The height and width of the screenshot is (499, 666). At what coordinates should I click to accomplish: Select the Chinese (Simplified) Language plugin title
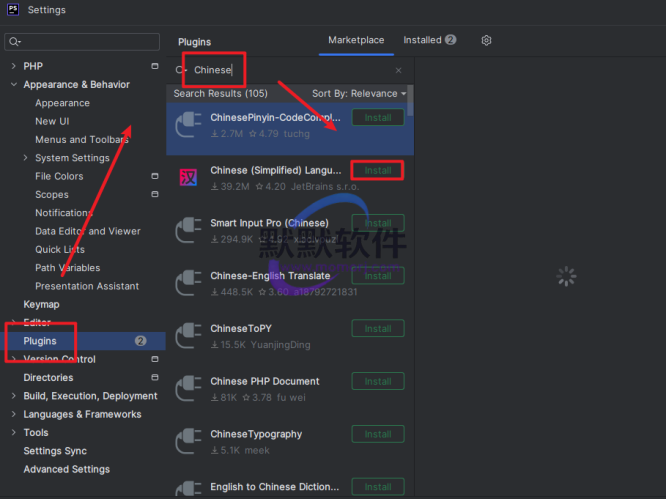(276, 170)
